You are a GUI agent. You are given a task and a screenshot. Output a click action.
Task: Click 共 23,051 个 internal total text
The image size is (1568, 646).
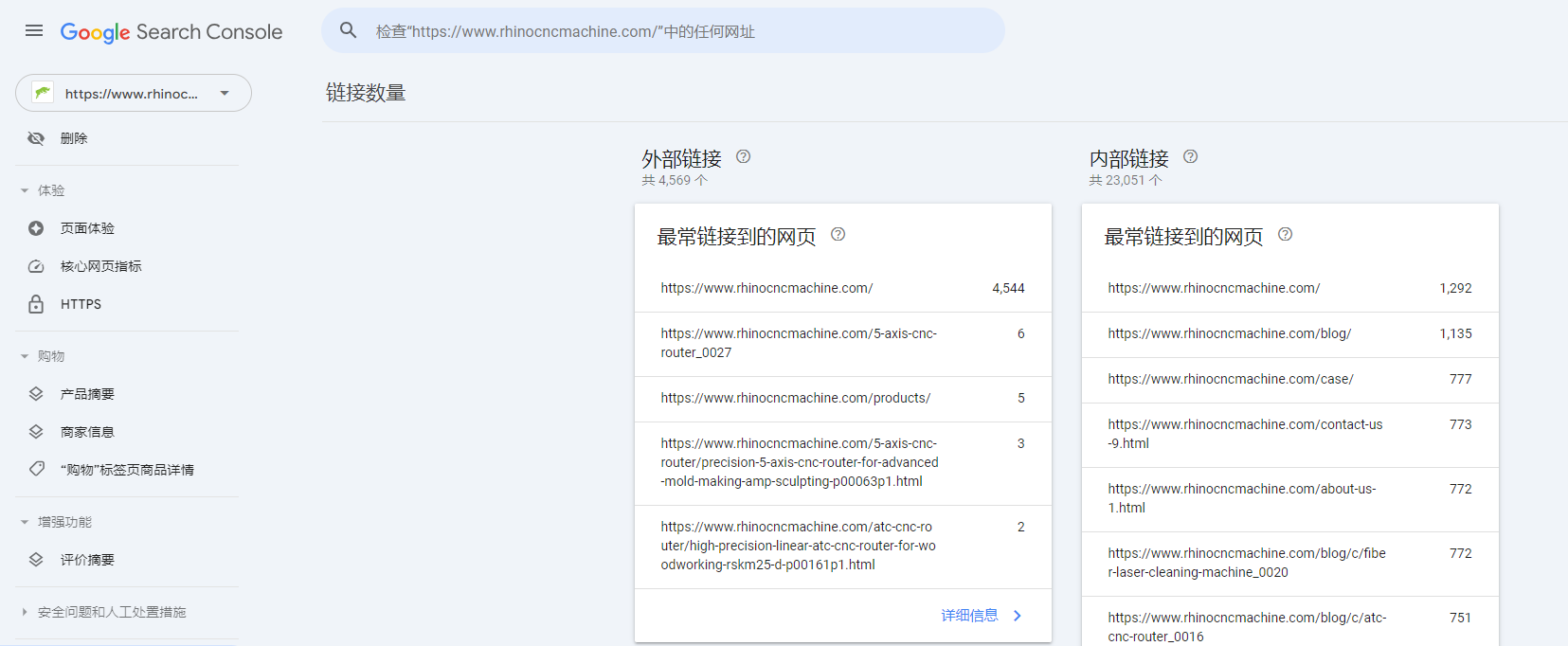pyautogui.click(x=1126, y=180)
